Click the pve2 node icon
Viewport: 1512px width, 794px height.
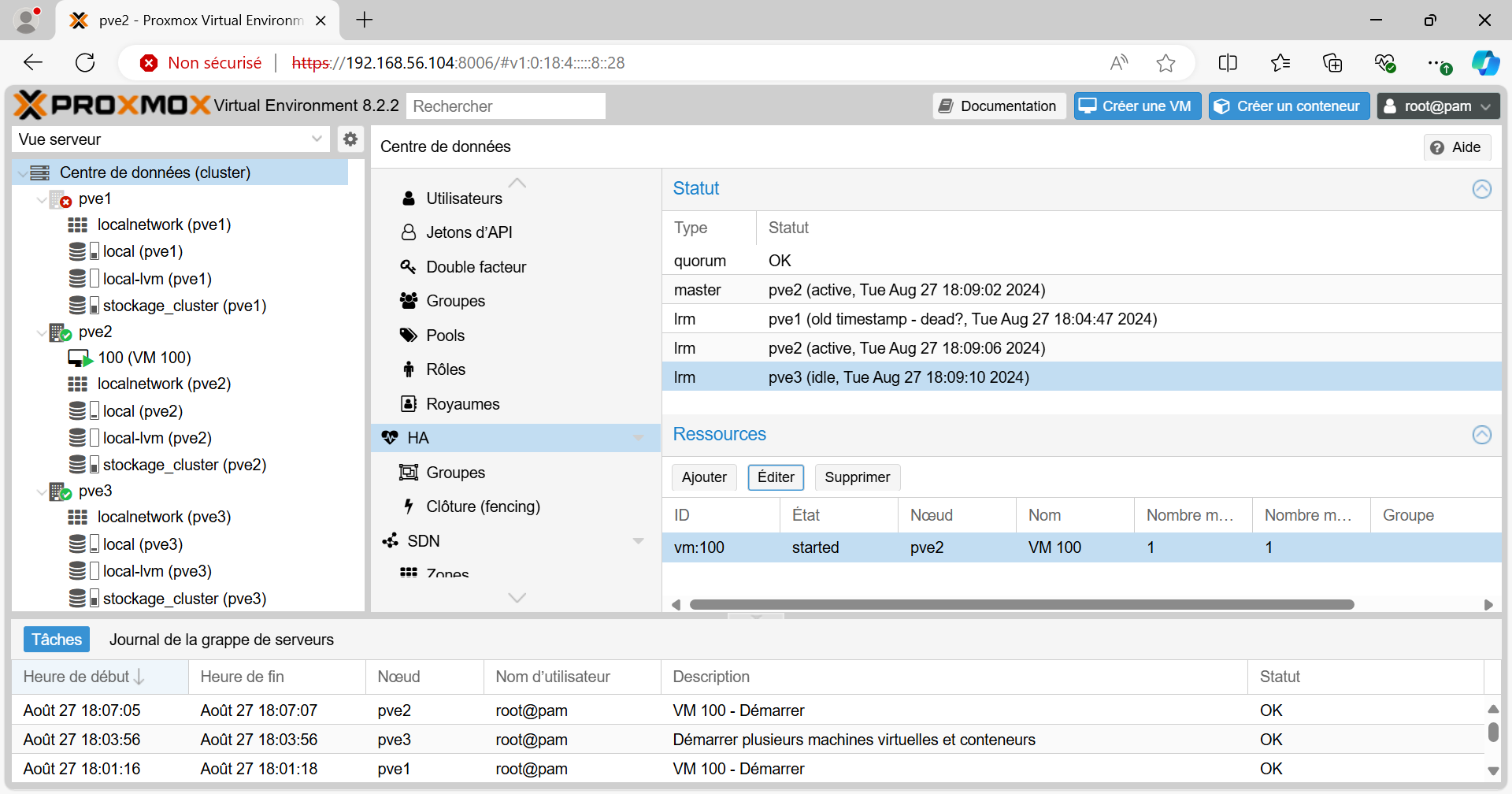(x=61, y=332)
